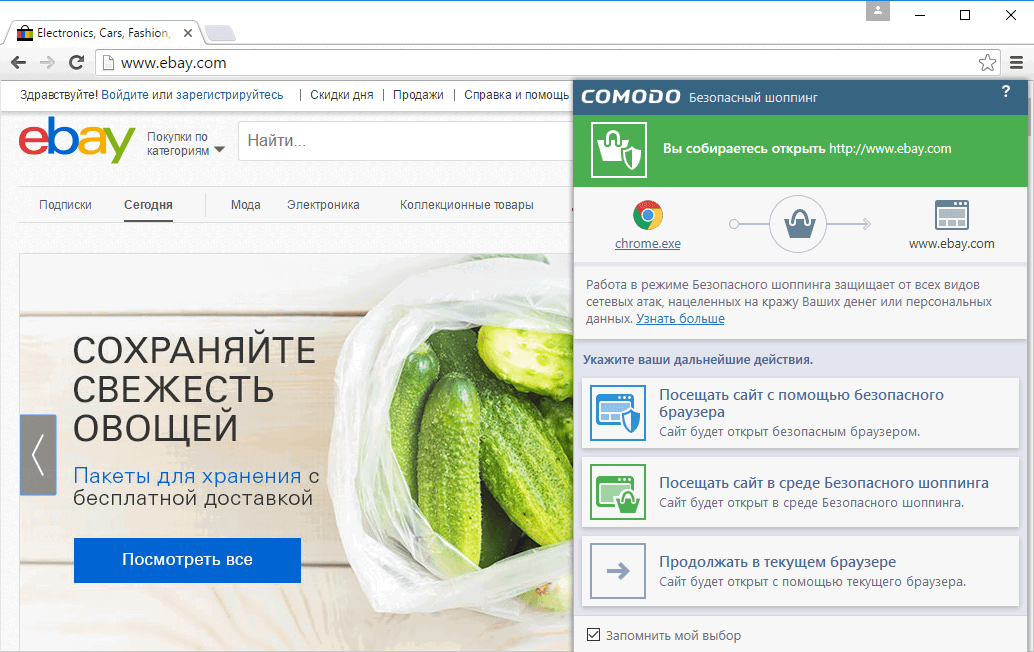1034x652 pixels.
Task: Click the Comodo secure shopping shield icon
Action: pos(619,150)
